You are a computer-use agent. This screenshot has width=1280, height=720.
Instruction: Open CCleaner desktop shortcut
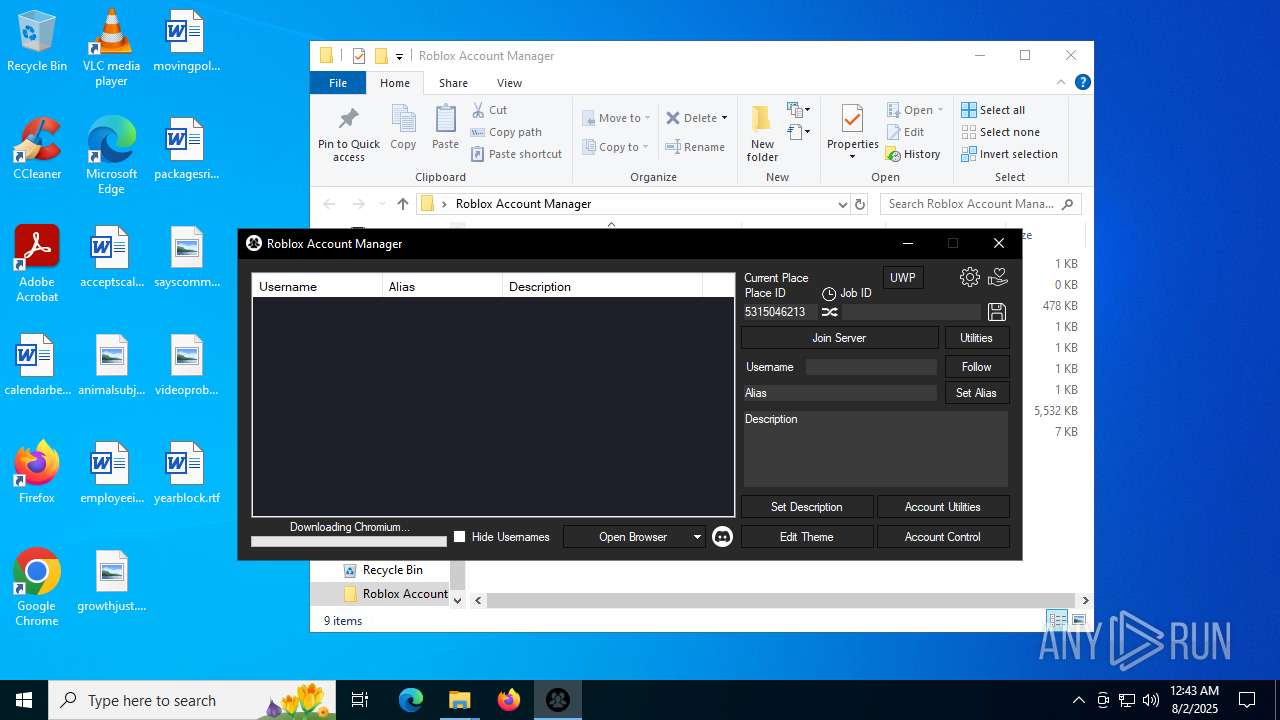pos(37,148)
